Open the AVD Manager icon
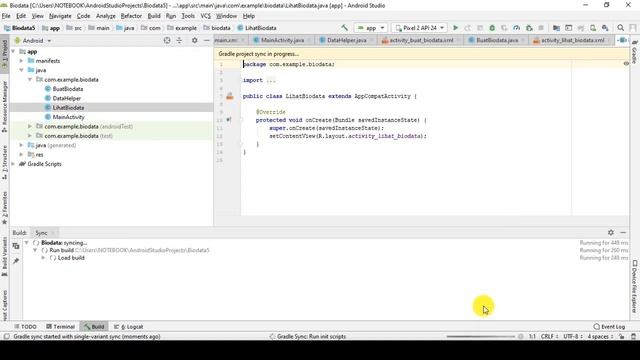Image resolution: width=640 pixels, height=360 pixels. click(593, 28)
